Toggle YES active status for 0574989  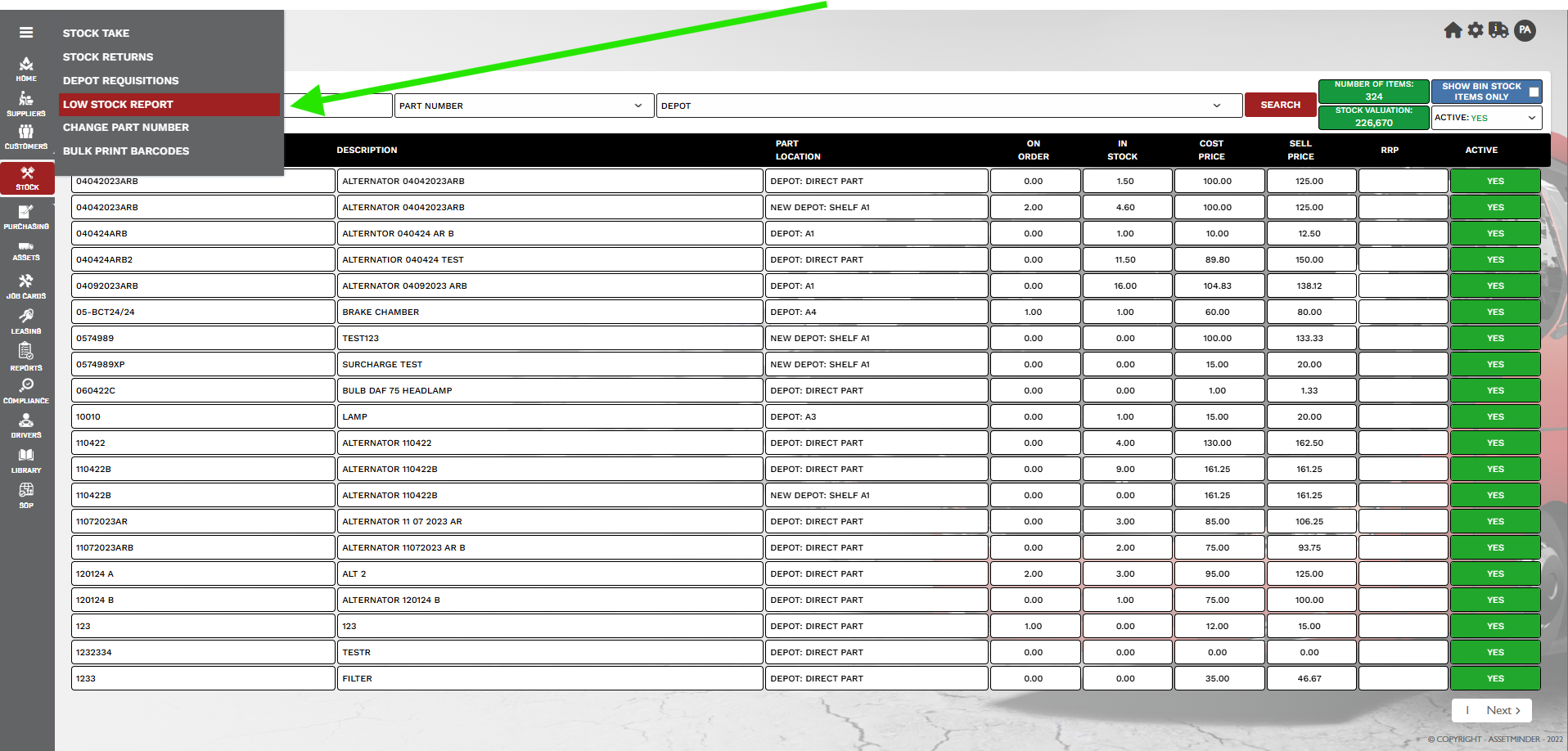(1495, 338)
